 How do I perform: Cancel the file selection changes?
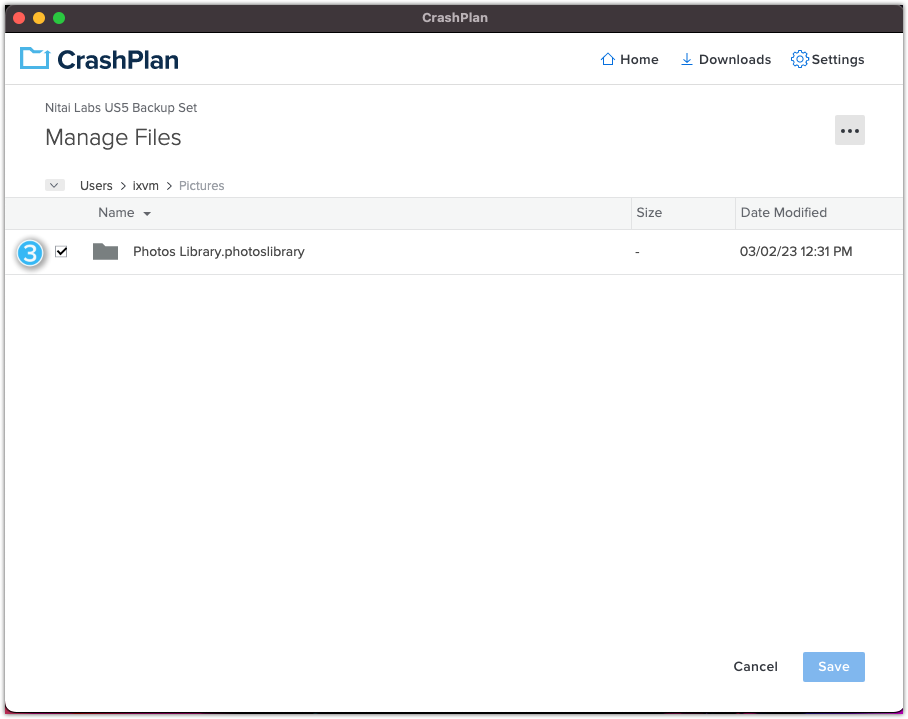(x=755, y=667)
